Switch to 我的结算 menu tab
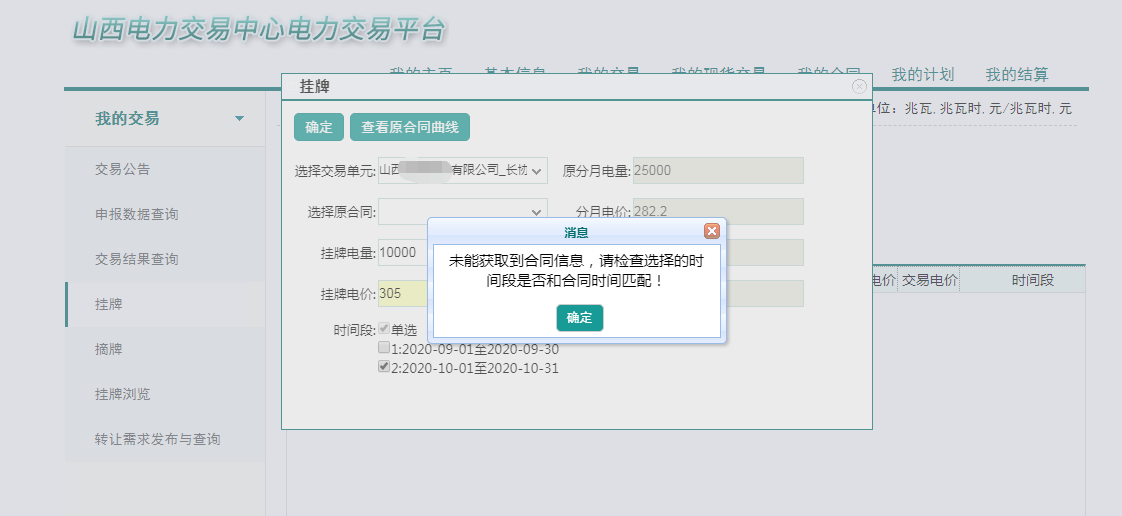 click(x=1016, y=75)
